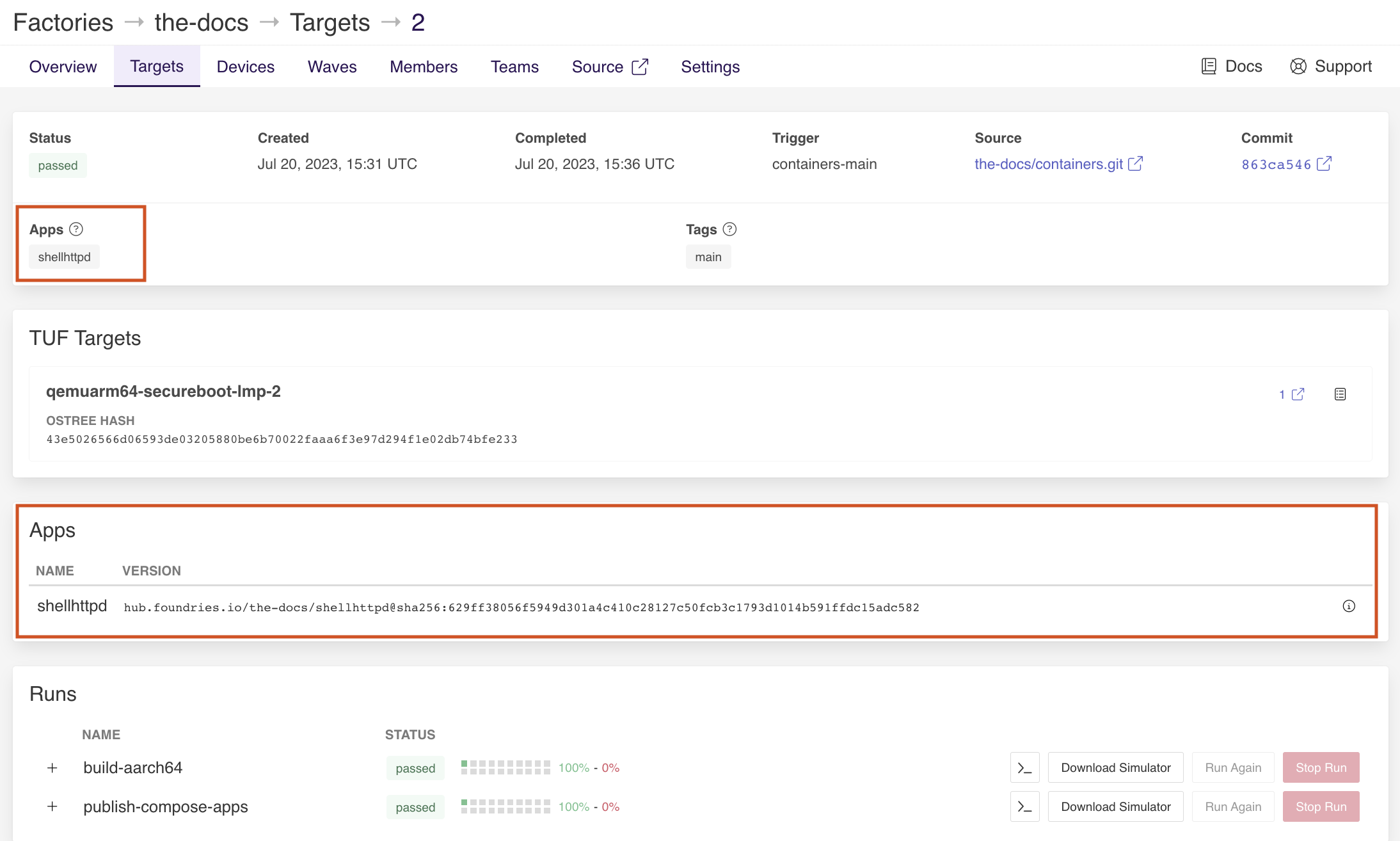Image resolution: width=1400 pixels, height=841 pixels.
Task: Click the build-aarch64 progress bar
Action: click(x=505, y=768)
